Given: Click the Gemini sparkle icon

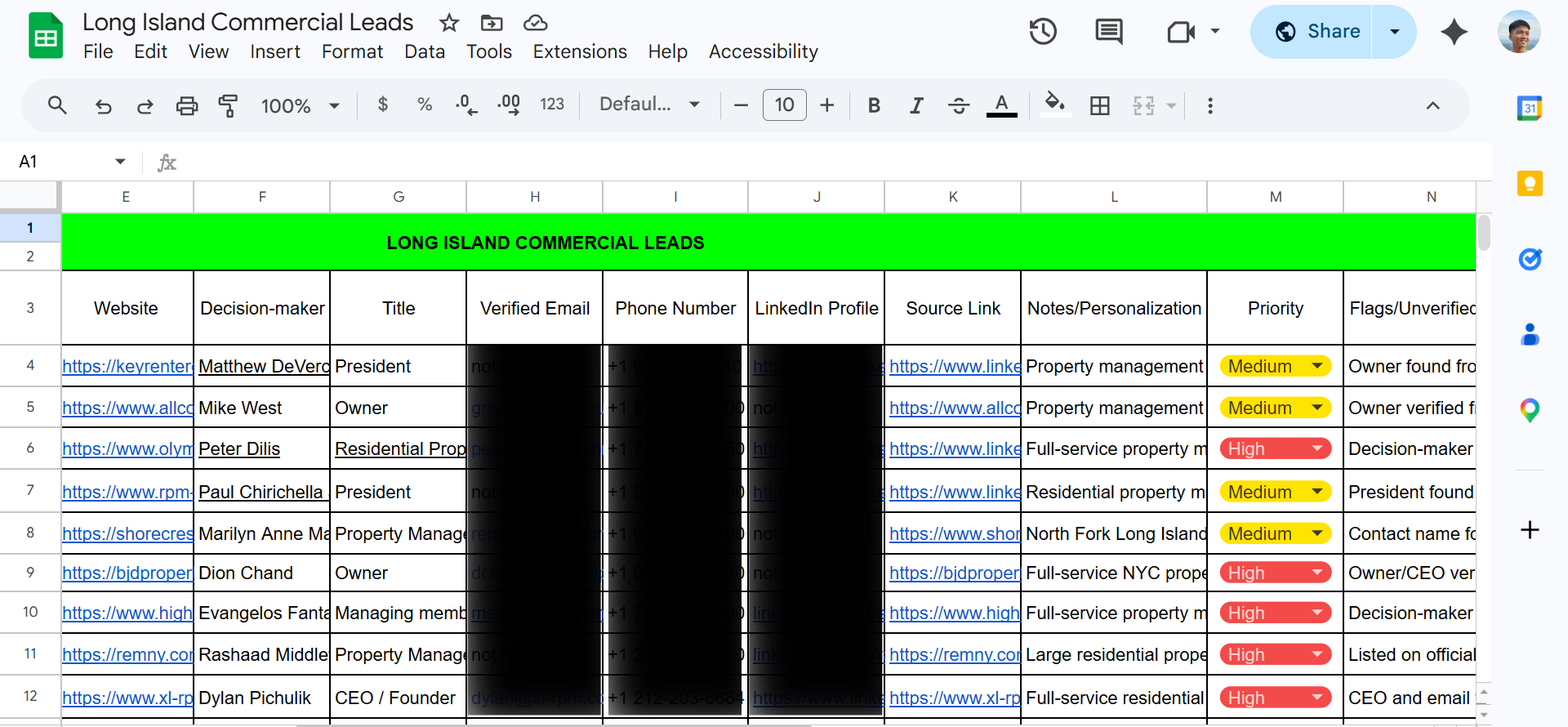Looking at the screenshot, I should (1454, 32).
